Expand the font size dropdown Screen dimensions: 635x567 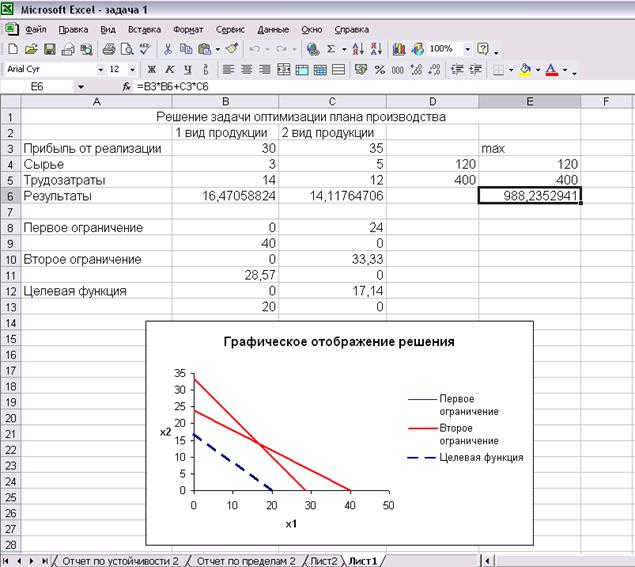pos(133,70)
